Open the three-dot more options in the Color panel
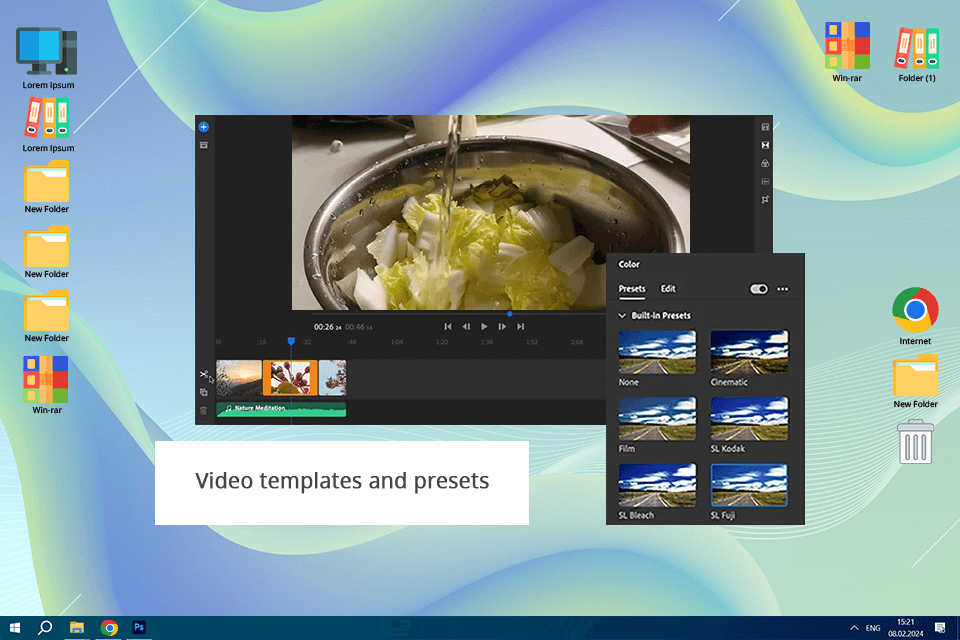This screenshot has height=640, width=960. (783, 289)
